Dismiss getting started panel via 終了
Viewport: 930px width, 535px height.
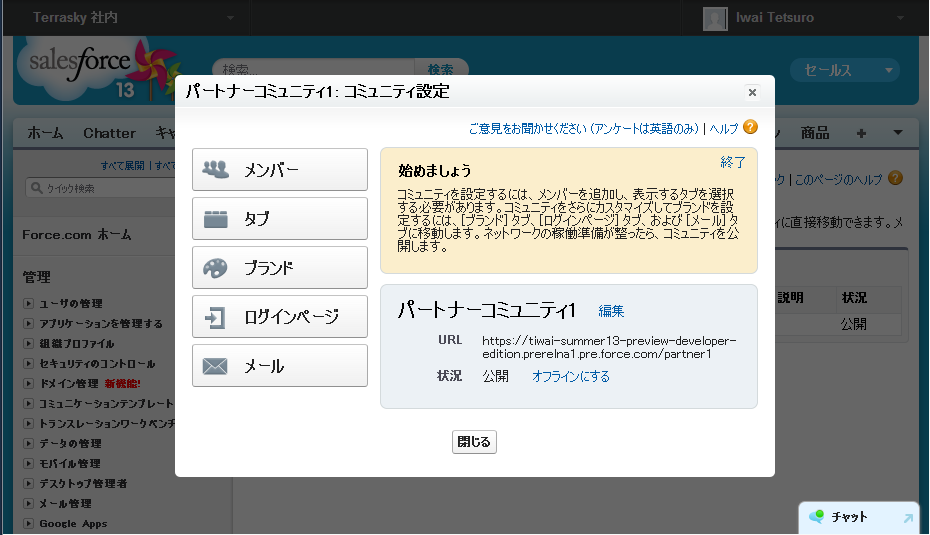[732, 162]
